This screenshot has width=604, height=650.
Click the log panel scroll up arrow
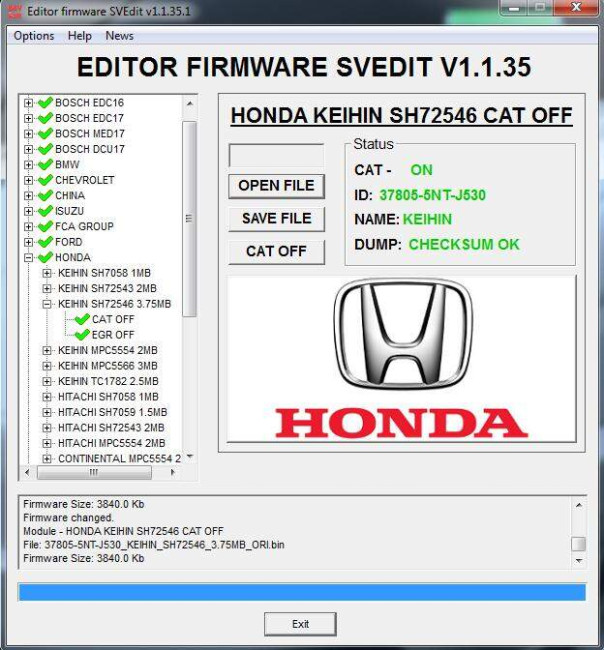point(579,505)
